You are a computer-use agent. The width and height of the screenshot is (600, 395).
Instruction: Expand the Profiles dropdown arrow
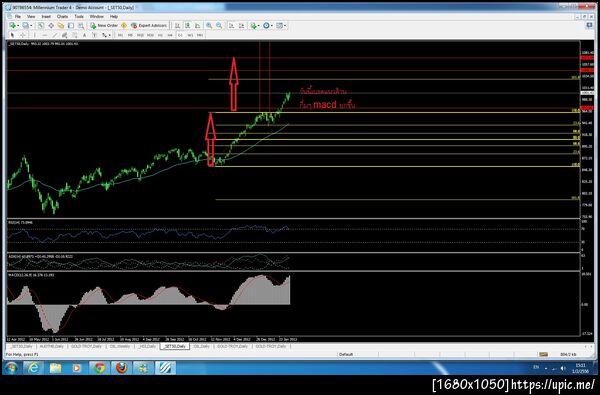pos(31,26)
